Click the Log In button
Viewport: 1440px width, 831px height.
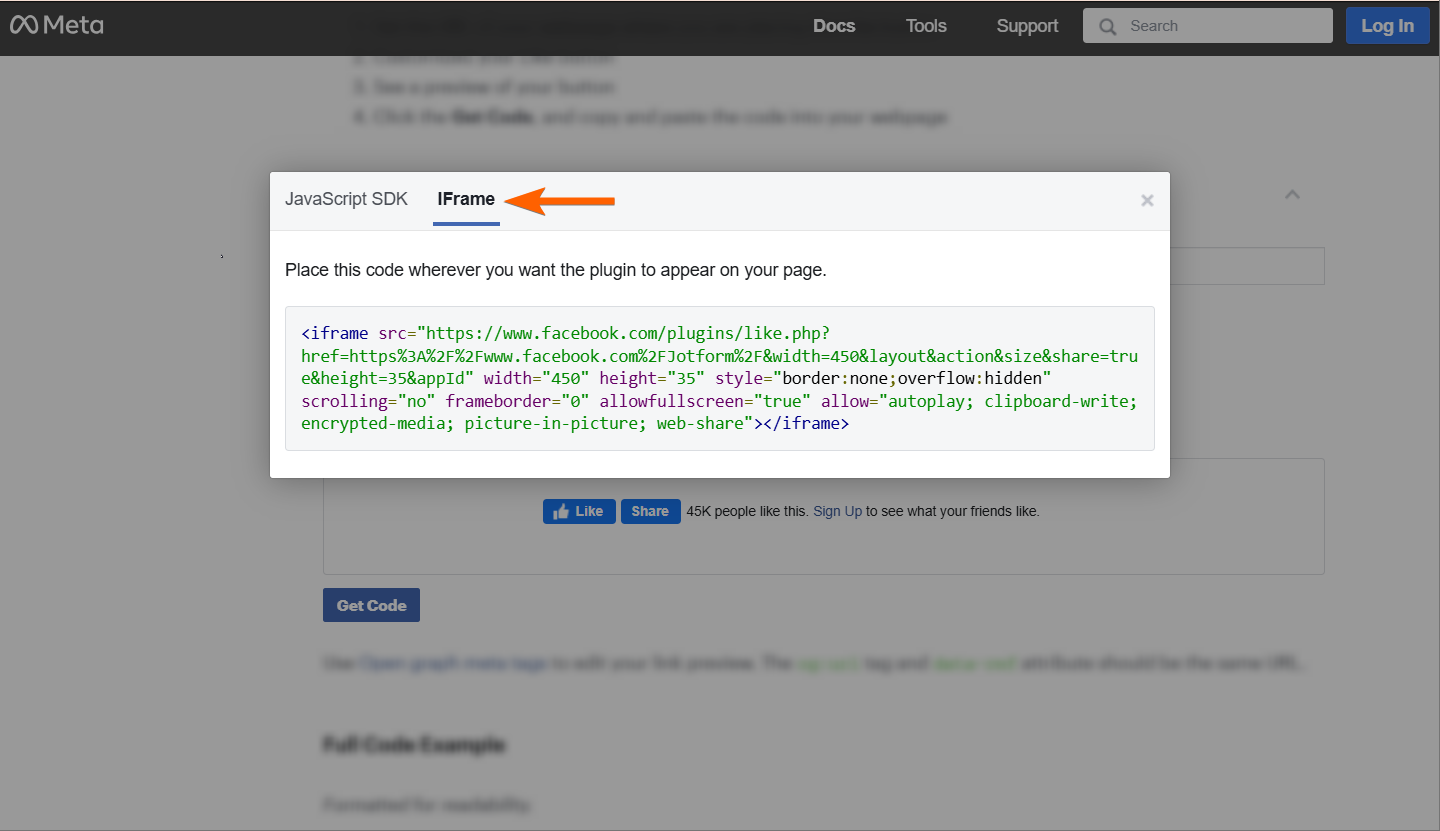pyautogui.click(x=1388, y=25)
